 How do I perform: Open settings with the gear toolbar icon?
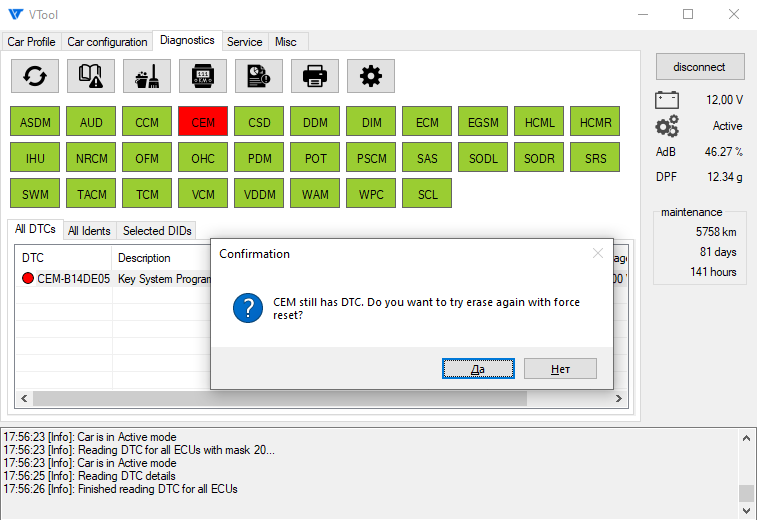[371, 76]
